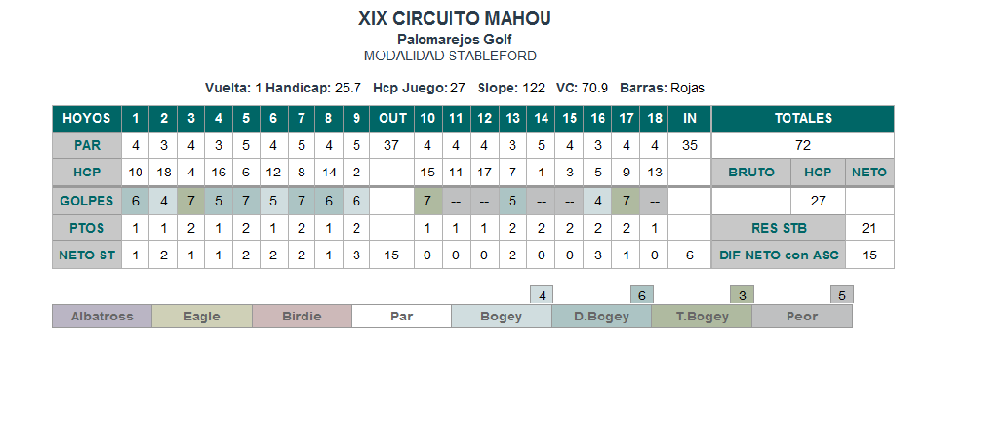Screen dimensions: 1003x437
Task: Click the Birdie legend swatch
Action: tap(301, 316)
